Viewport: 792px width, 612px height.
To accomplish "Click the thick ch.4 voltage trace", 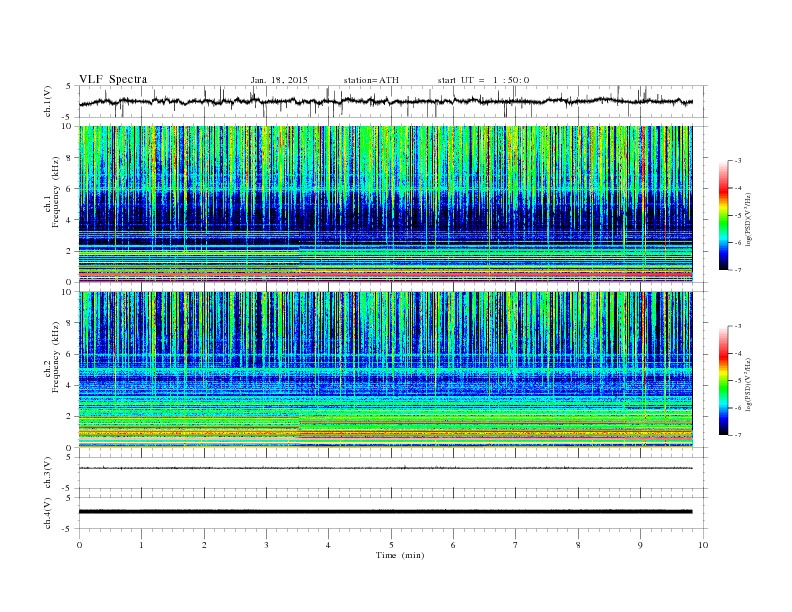I will click(x=386, y=512).
